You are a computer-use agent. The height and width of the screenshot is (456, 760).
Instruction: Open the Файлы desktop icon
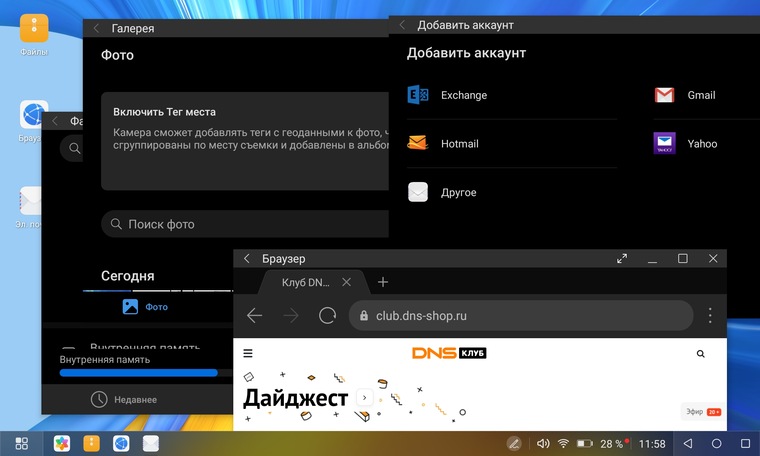(34, 29)
